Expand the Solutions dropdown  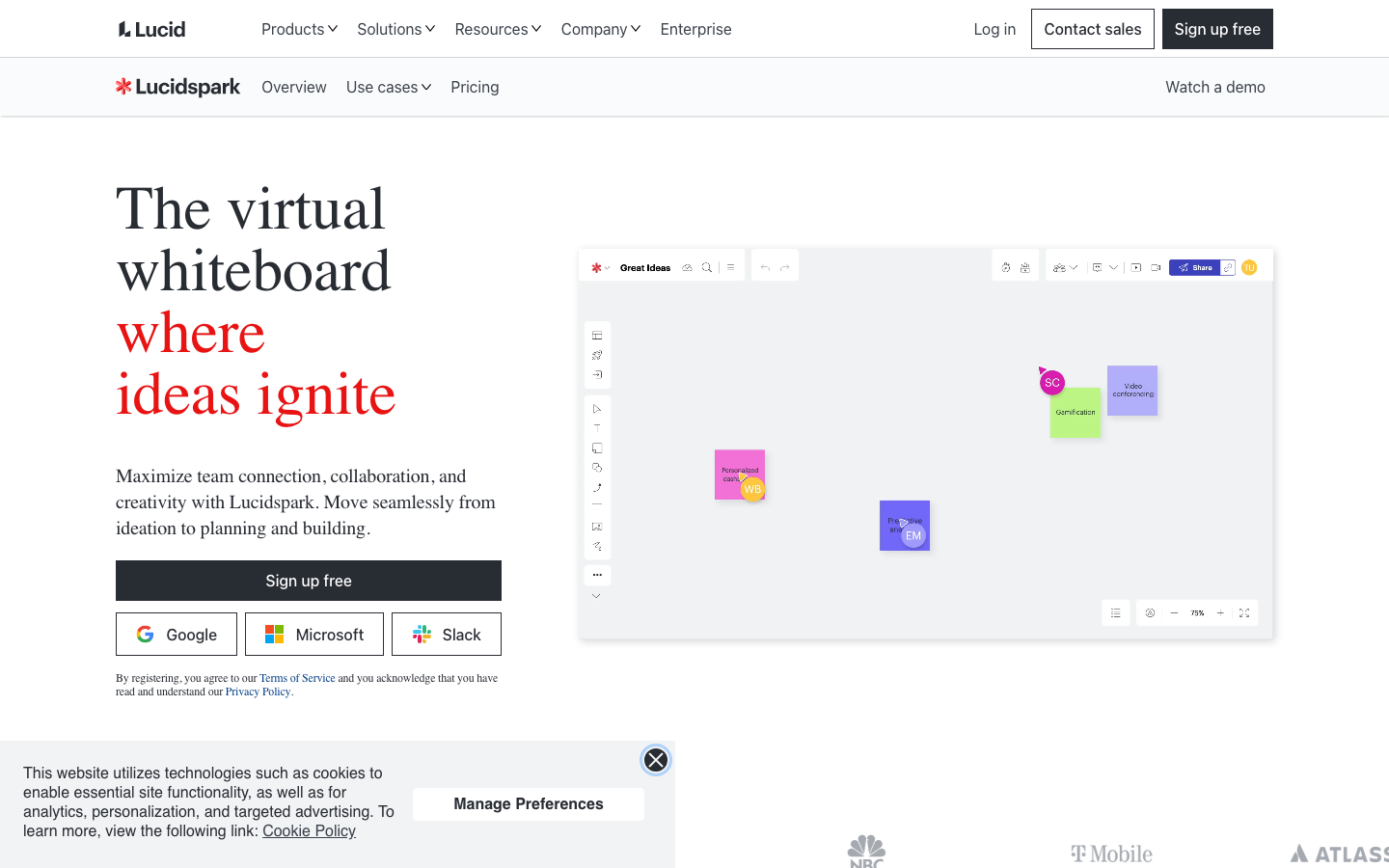396,29
